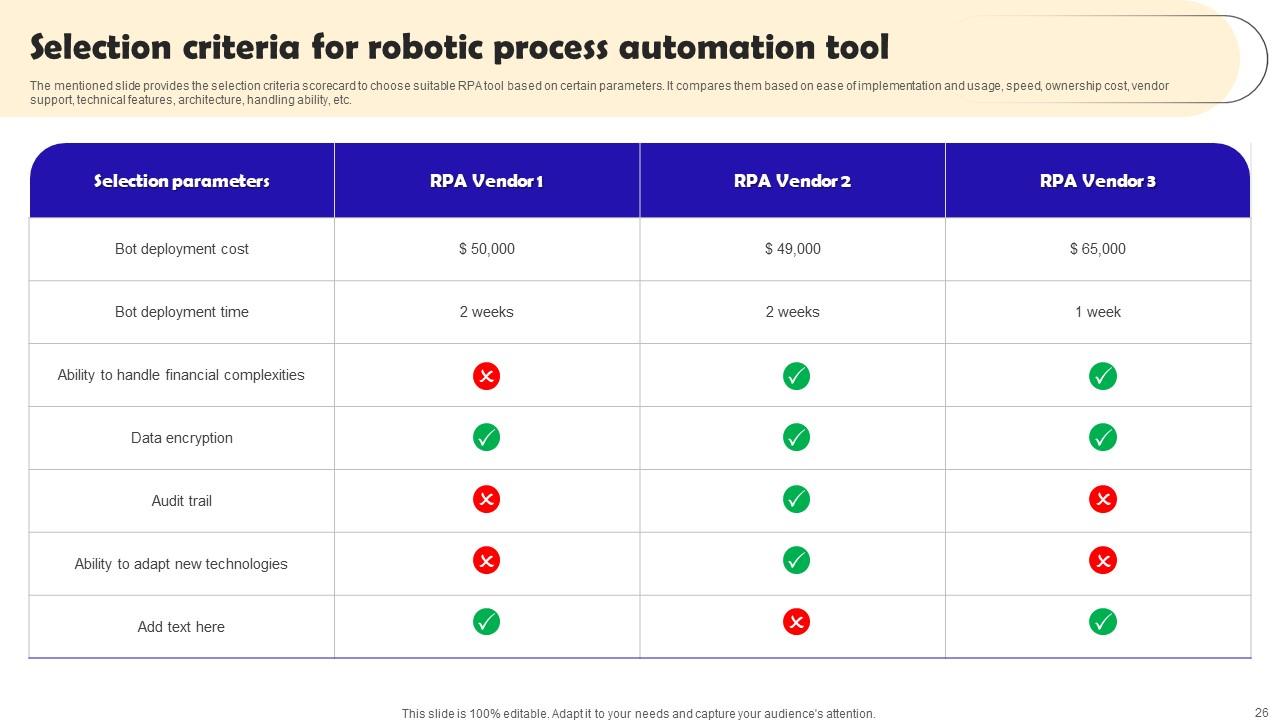Click the $ 49,000 deployment cost cell

coord(792,249)
